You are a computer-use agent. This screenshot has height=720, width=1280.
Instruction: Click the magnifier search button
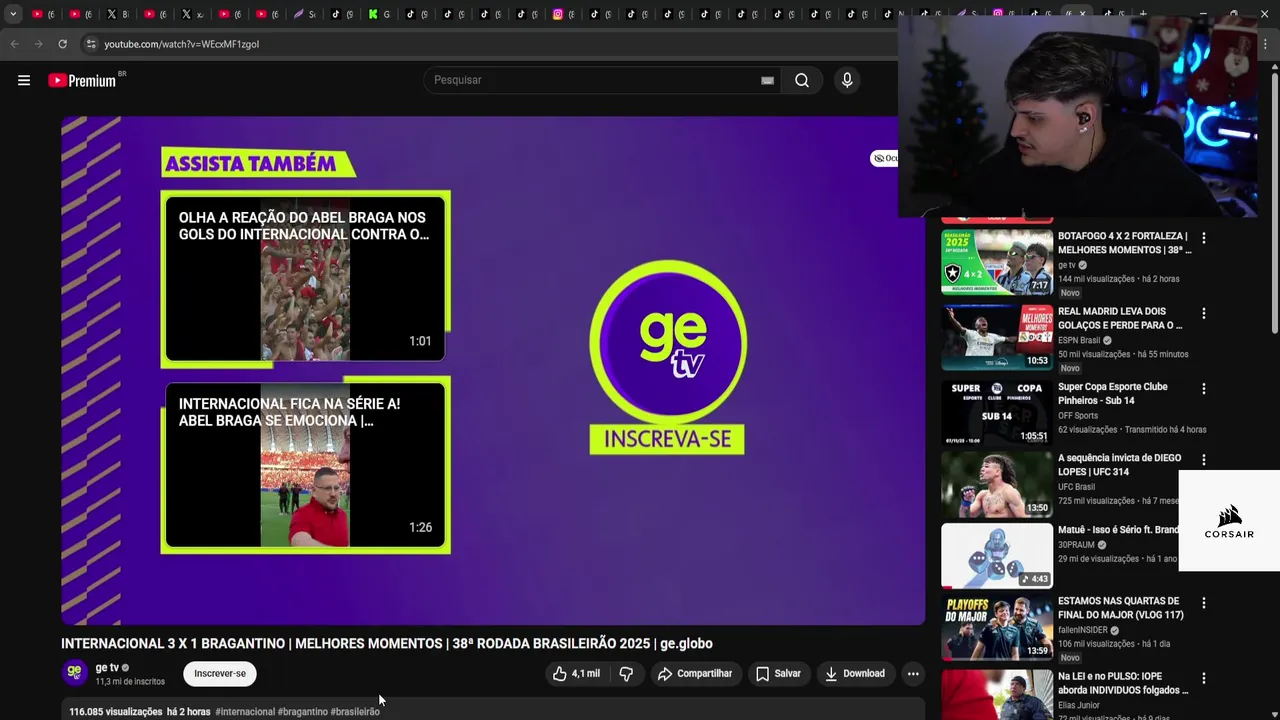[x=802, y=80]
